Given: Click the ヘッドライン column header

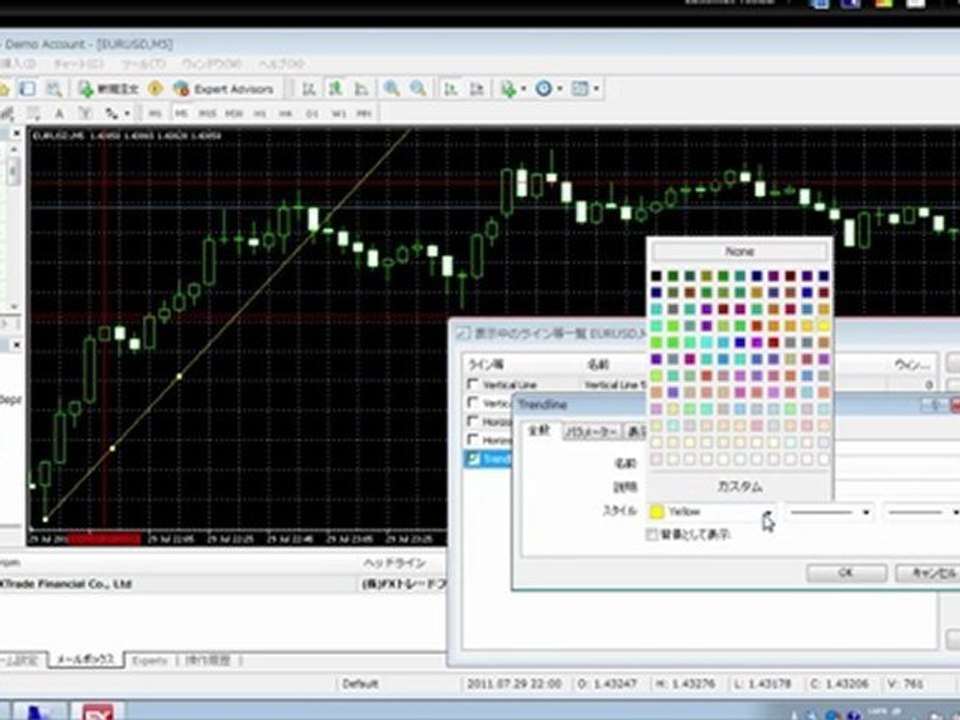Looking at the screenshot, I should tap(394, 563).
